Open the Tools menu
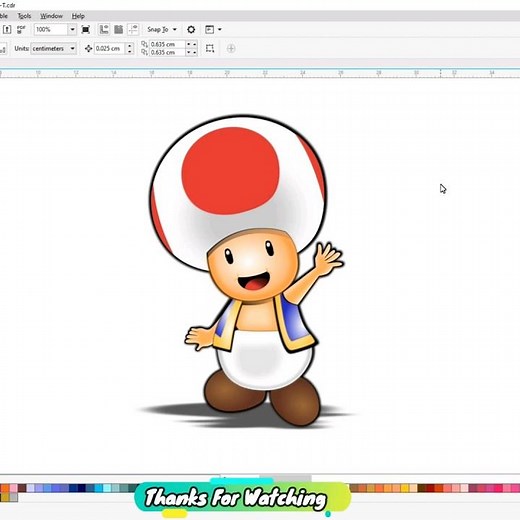The width and height of the screenshot is (520, 520). (x=24, y=16)
